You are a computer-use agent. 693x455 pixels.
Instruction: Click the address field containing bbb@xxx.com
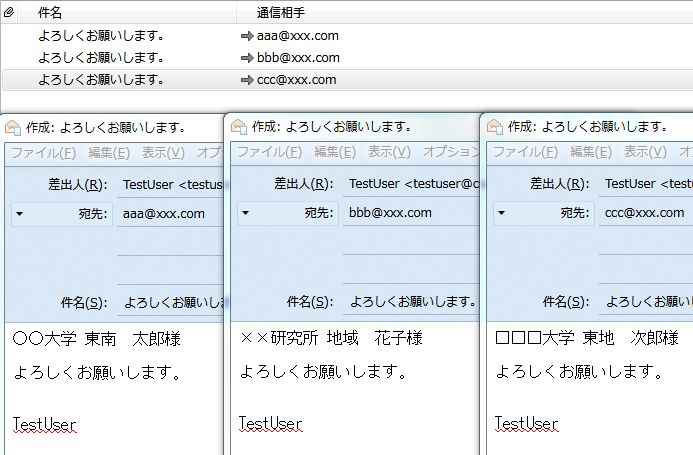click(412, 213)
